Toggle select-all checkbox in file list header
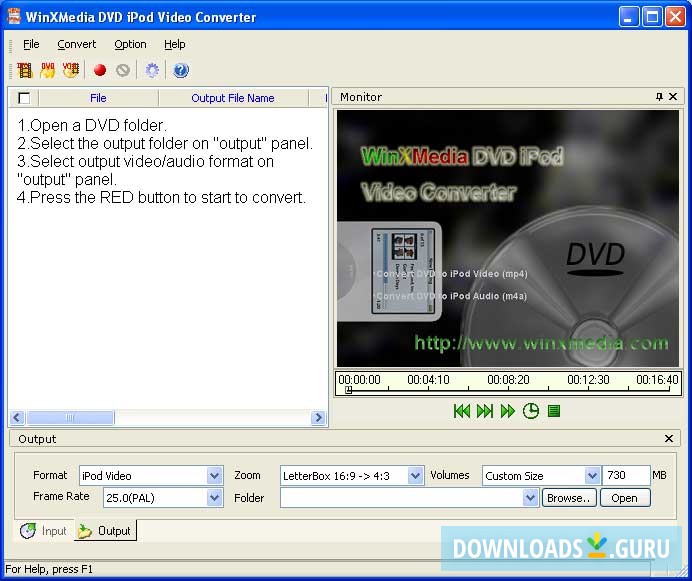Viewport: 692px width, 581px height. (x=24, y=98)
